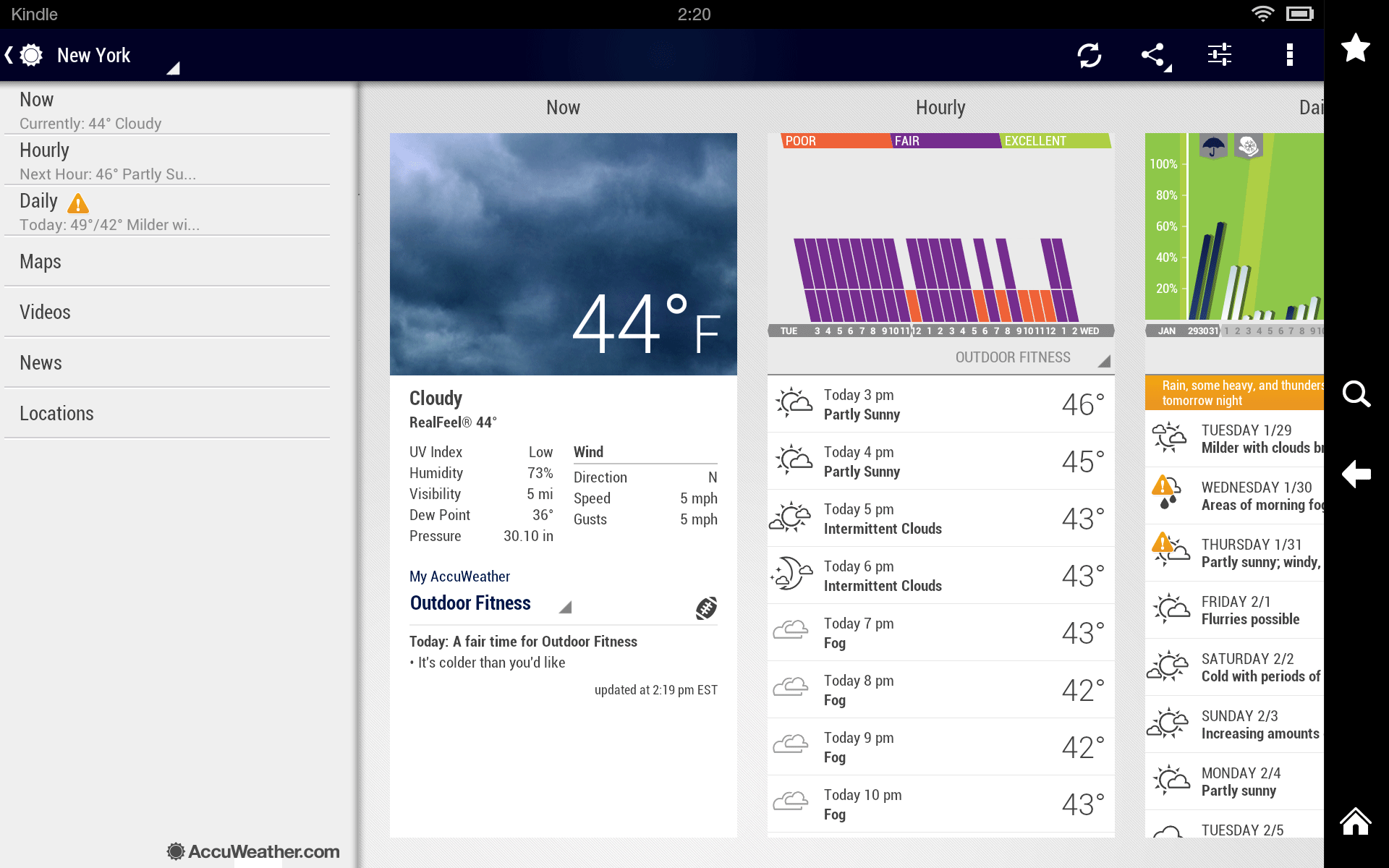Click the Now column heading

(563, 108)
